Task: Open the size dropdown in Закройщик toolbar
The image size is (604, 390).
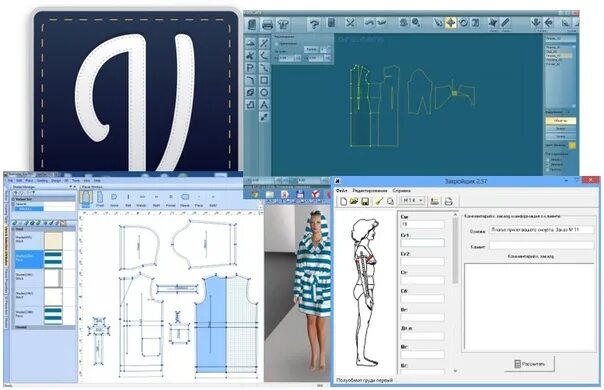Action: tap(412, 201)
